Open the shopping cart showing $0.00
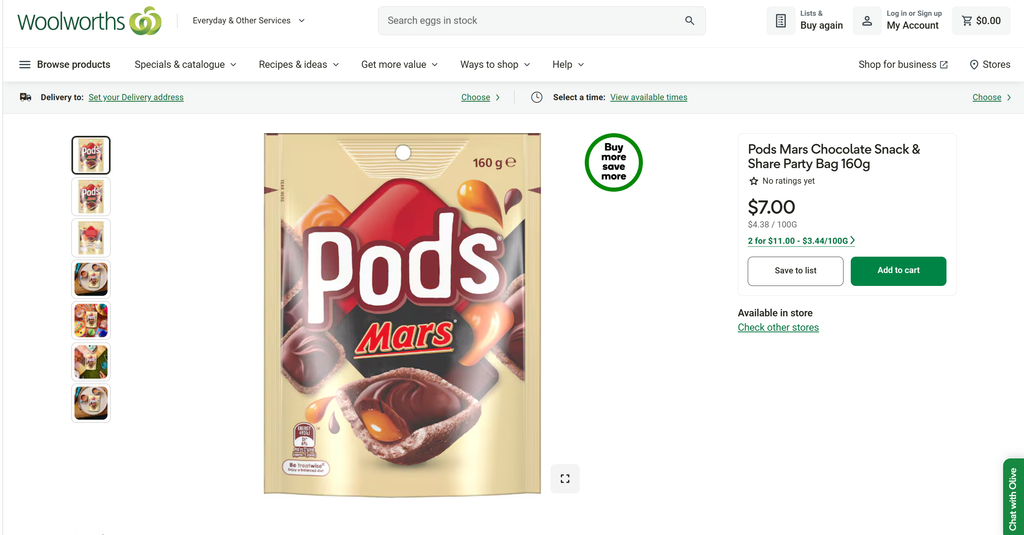 click(x=981, y=21)
